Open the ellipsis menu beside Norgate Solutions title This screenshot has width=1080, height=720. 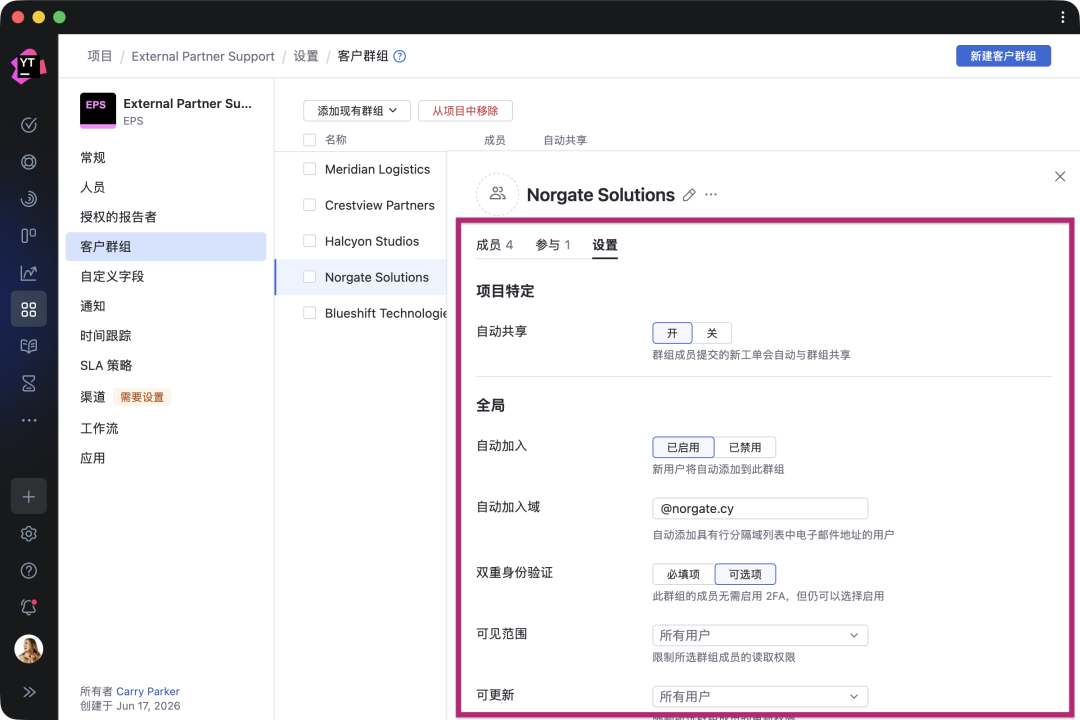click(x=711, y=195)
